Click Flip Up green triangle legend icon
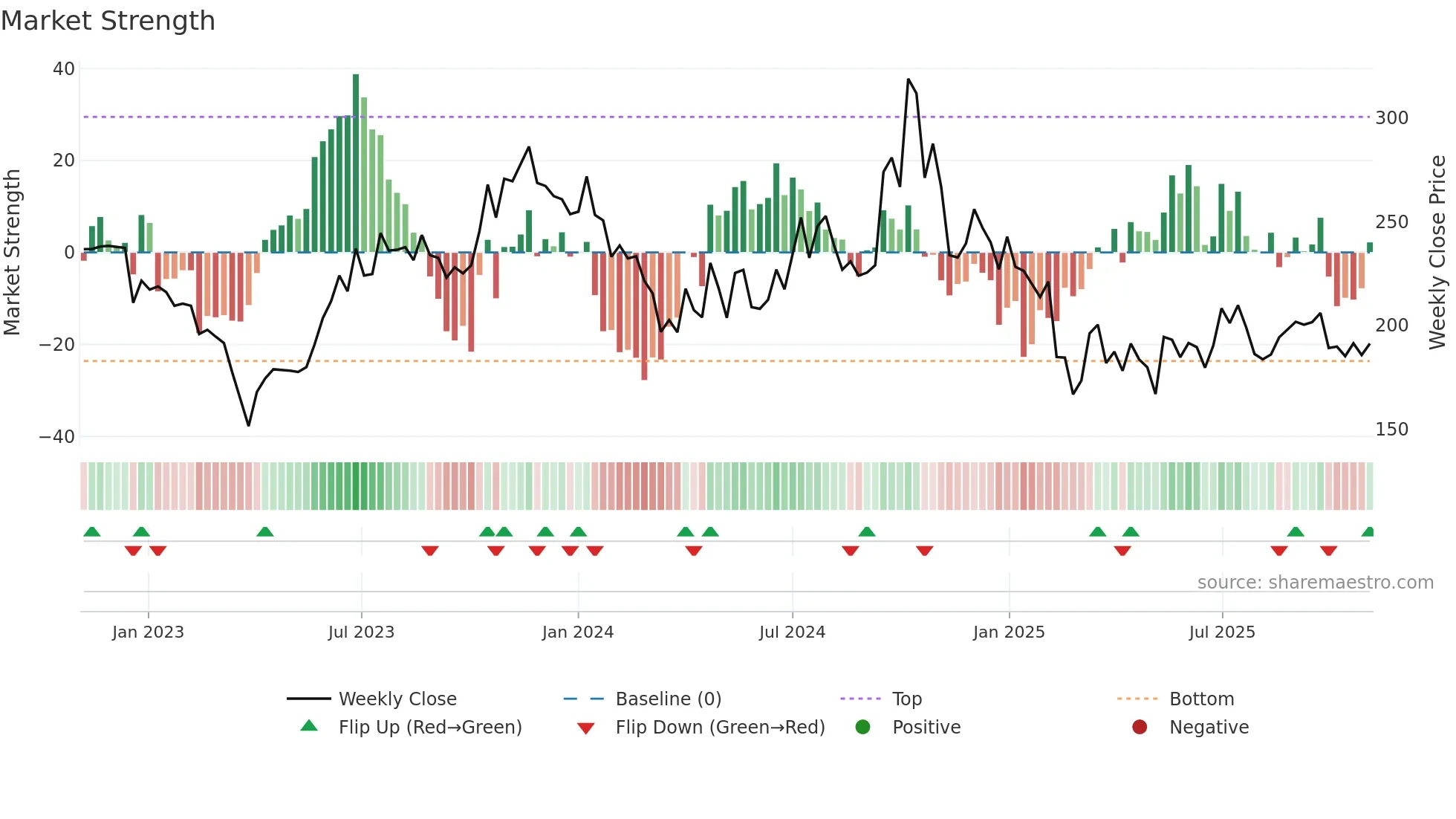This screenshot has height=819, width=1456. pos(309,726)
